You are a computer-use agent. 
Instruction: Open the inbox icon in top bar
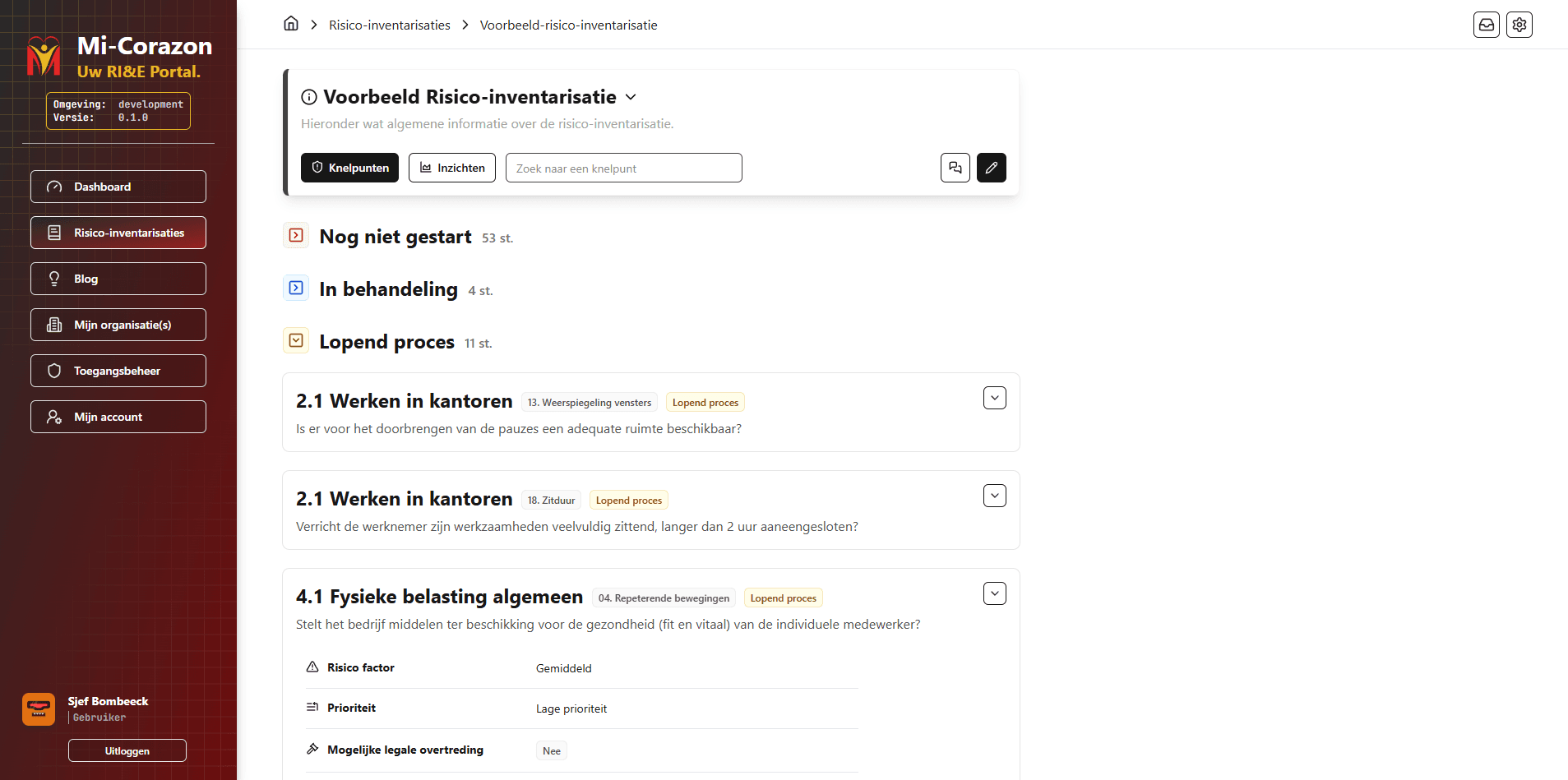pyautogui.click(x=1486, y=25)
